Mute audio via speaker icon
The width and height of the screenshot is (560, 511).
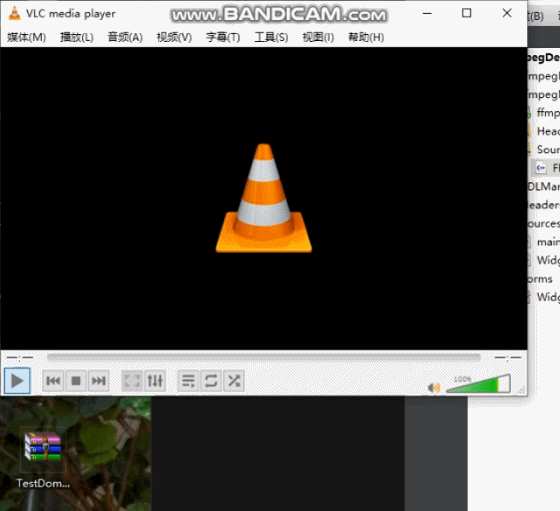point(434,387)
